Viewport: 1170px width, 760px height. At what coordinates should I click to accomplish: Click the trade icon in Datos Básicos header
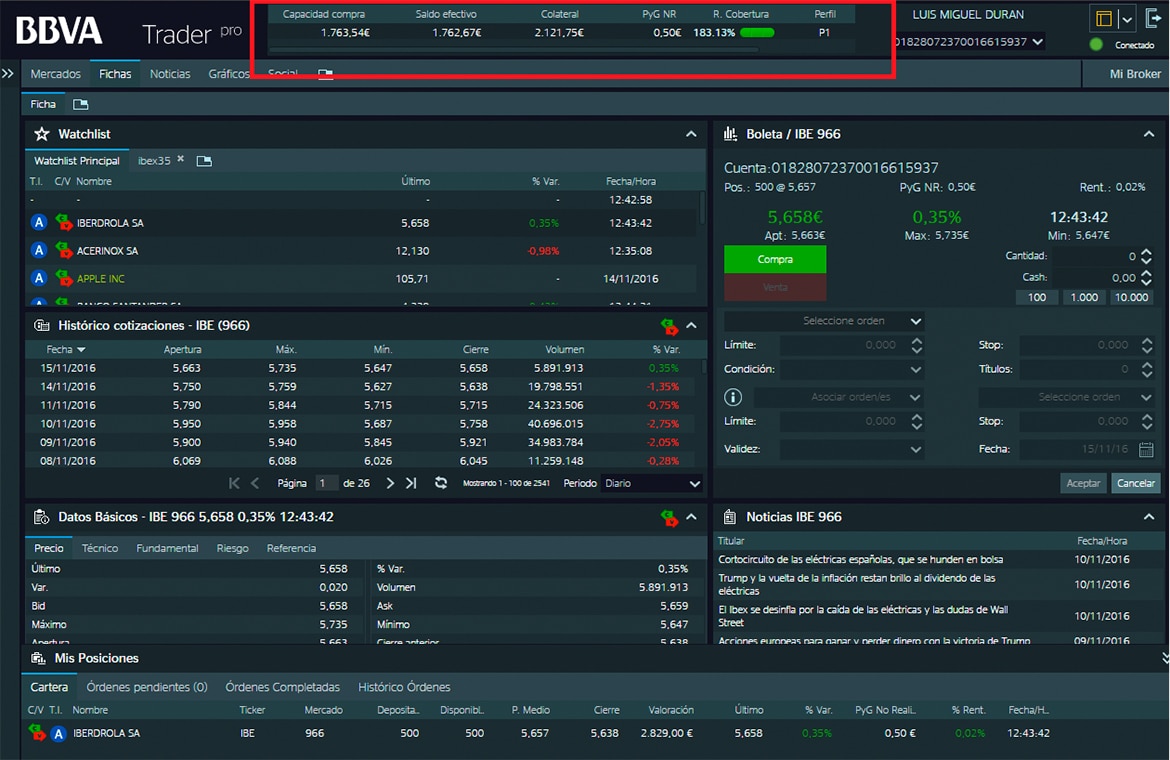(x=669, y=517)
